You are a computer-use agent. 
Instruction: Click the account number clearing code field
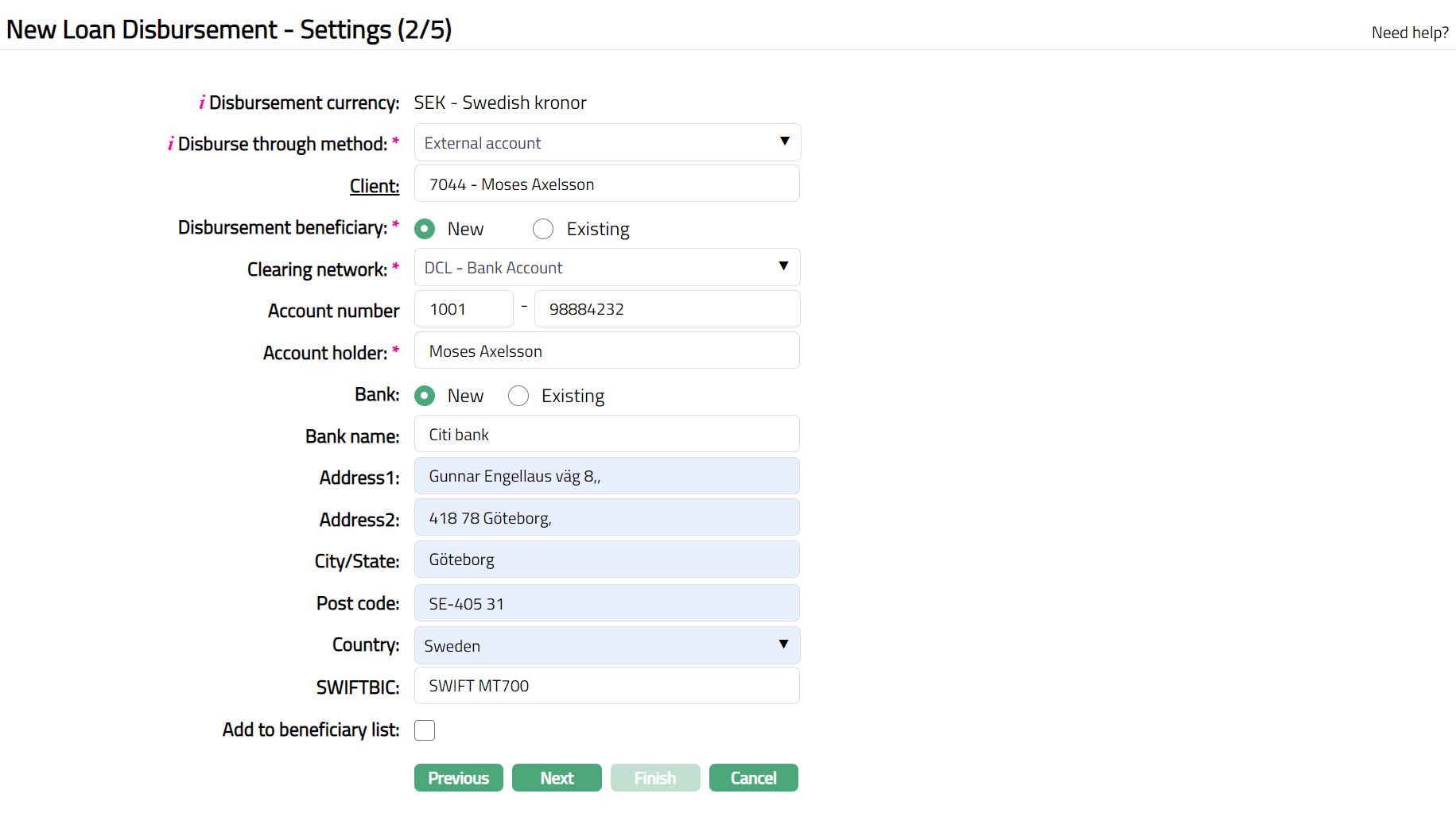tap(464, 309)
